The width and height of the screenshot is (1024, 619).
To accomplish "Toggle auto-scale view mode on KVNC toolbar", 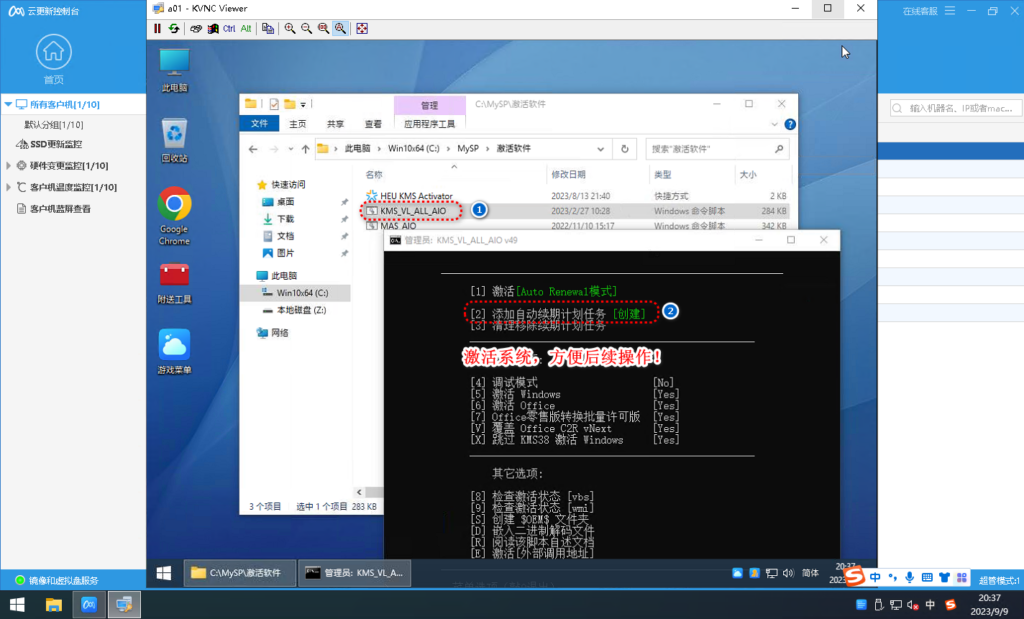I will (340, 28).
